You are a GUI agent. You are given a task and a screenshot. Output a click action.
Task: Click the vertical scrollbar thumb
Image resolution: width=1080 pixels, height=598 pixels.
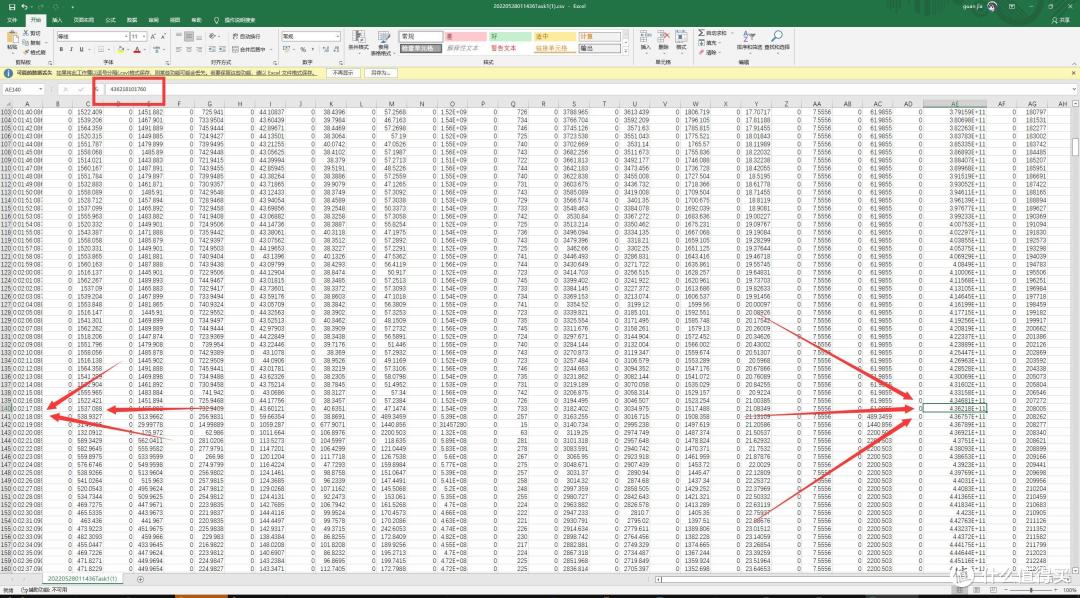pyautogui.click(x=1076, y=146)
